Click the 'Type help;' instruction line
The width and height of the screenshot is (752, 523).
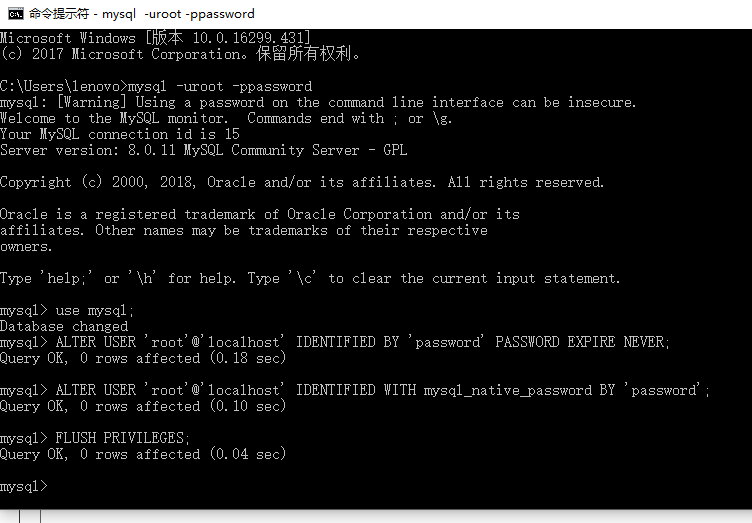click(310, 278)
